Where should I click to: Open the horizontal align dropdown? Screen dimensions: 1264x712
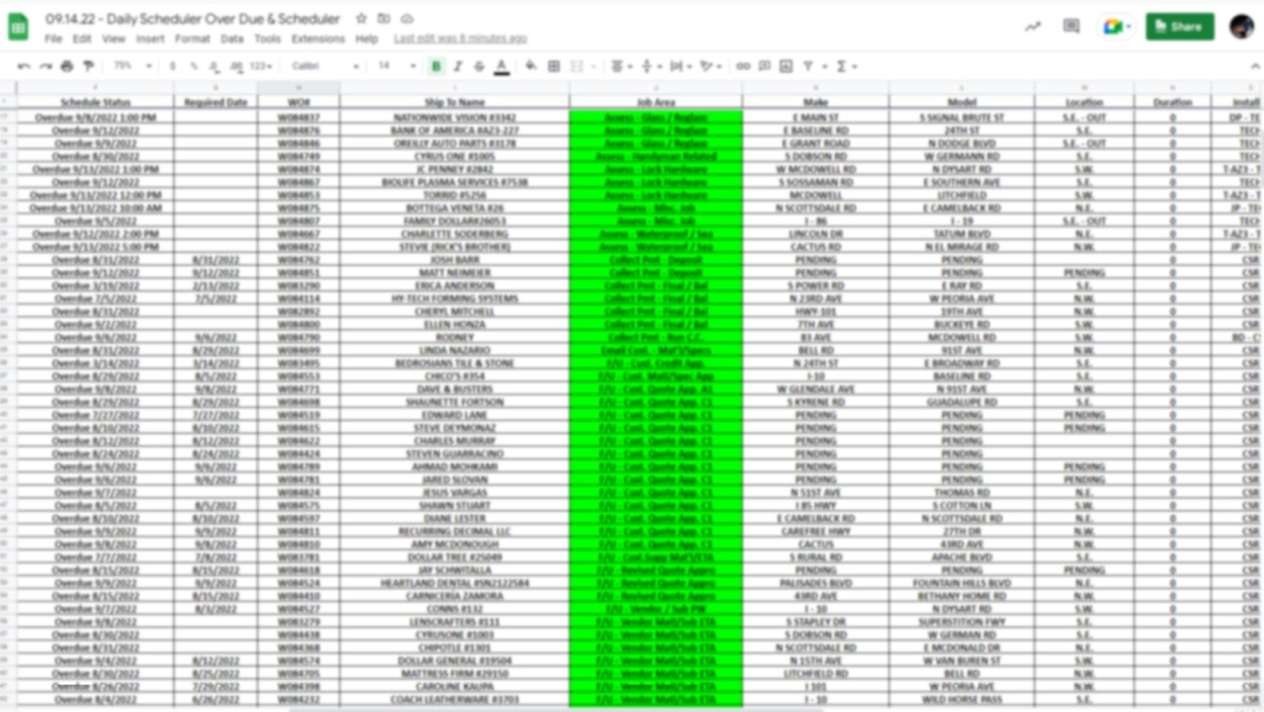(x=621, y=66)
